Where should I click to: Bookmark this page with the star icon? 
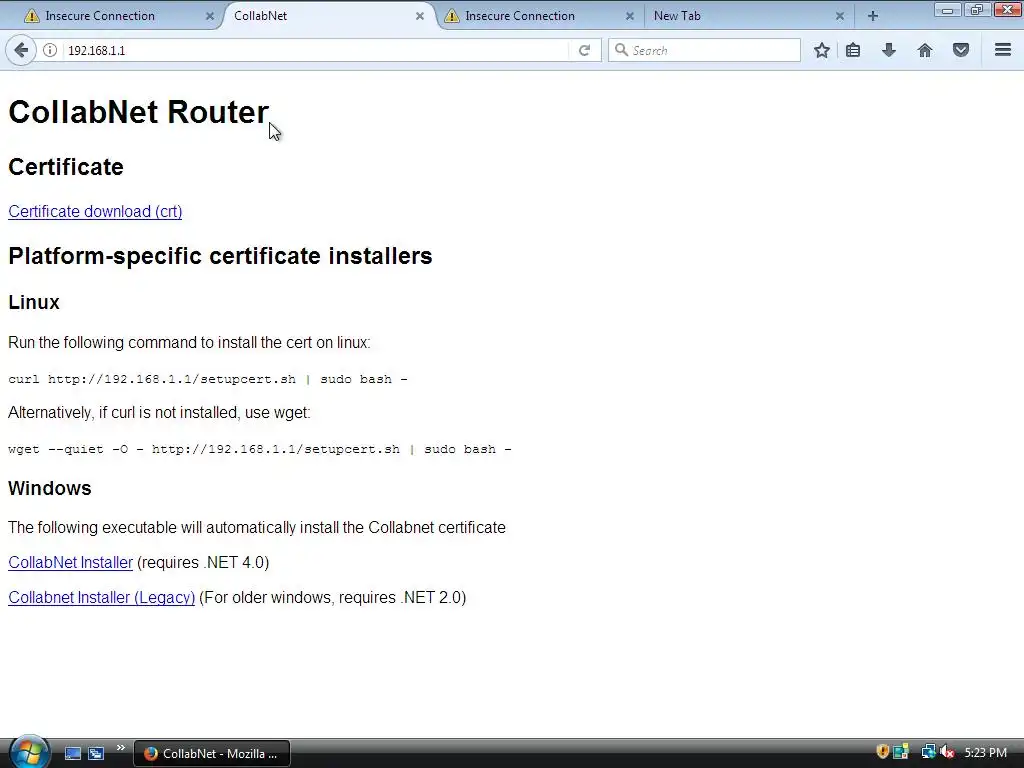click(822, 50)
